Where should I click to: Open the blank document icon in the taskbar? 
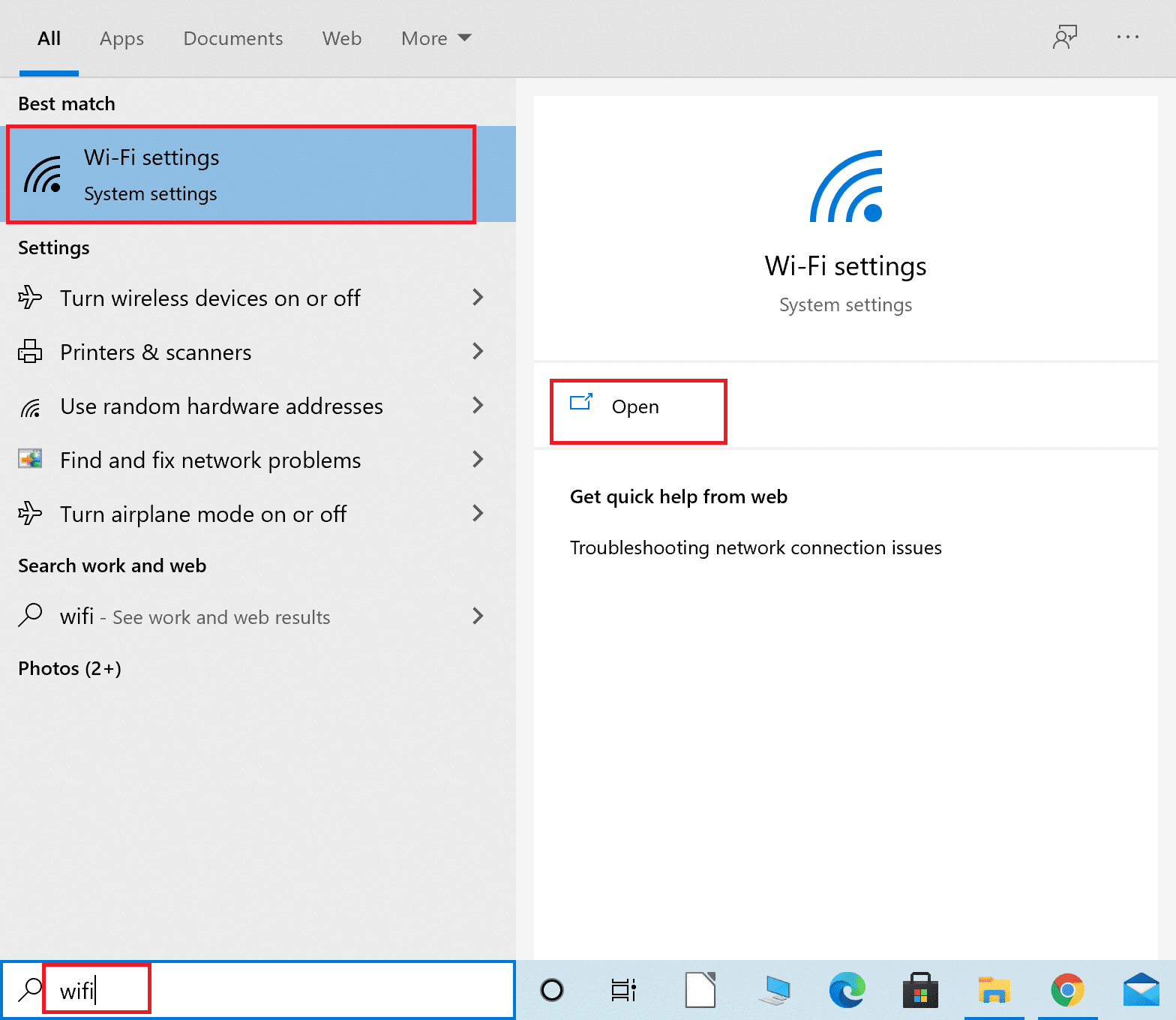click(x=700, y=990)
